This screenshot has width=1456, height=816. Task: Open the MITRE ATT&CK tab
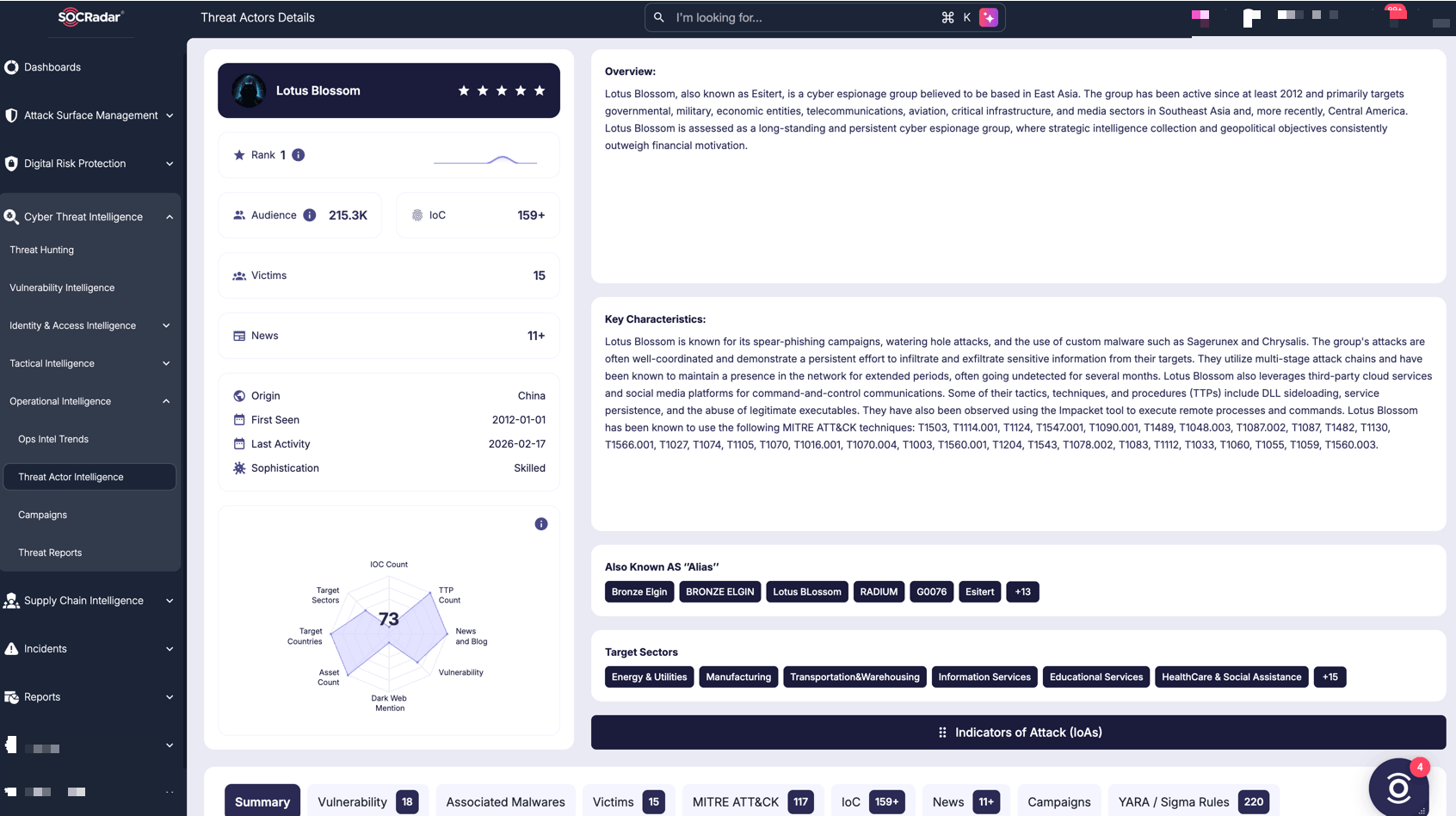(753, 801)
